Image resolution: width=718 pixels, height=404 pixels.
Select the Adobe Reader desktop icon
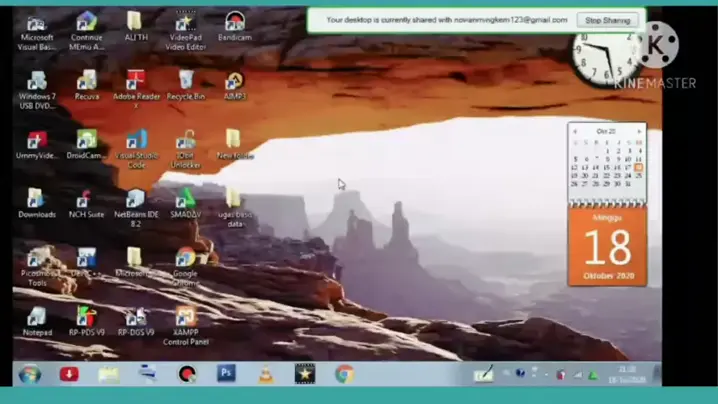coord(136,80)
